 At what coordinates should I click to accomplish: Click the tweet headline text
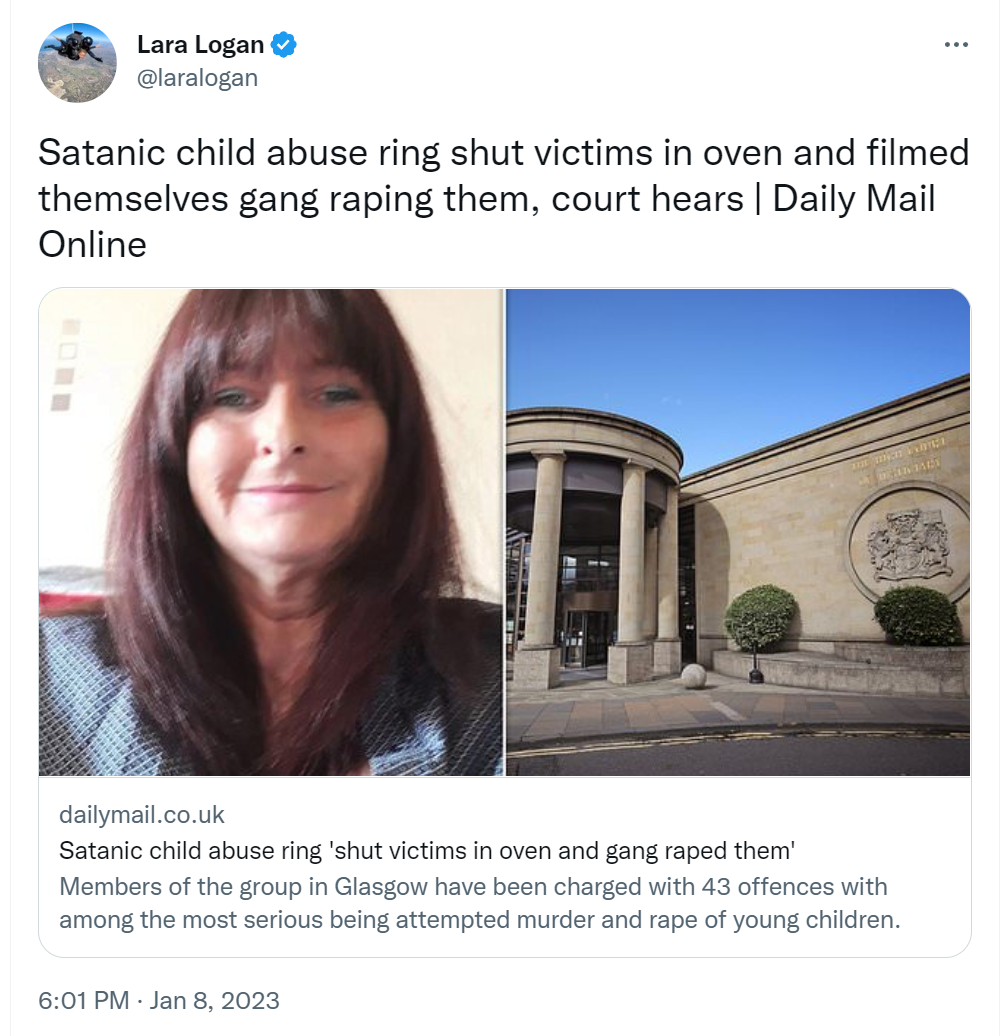click(x=503, y=198)
